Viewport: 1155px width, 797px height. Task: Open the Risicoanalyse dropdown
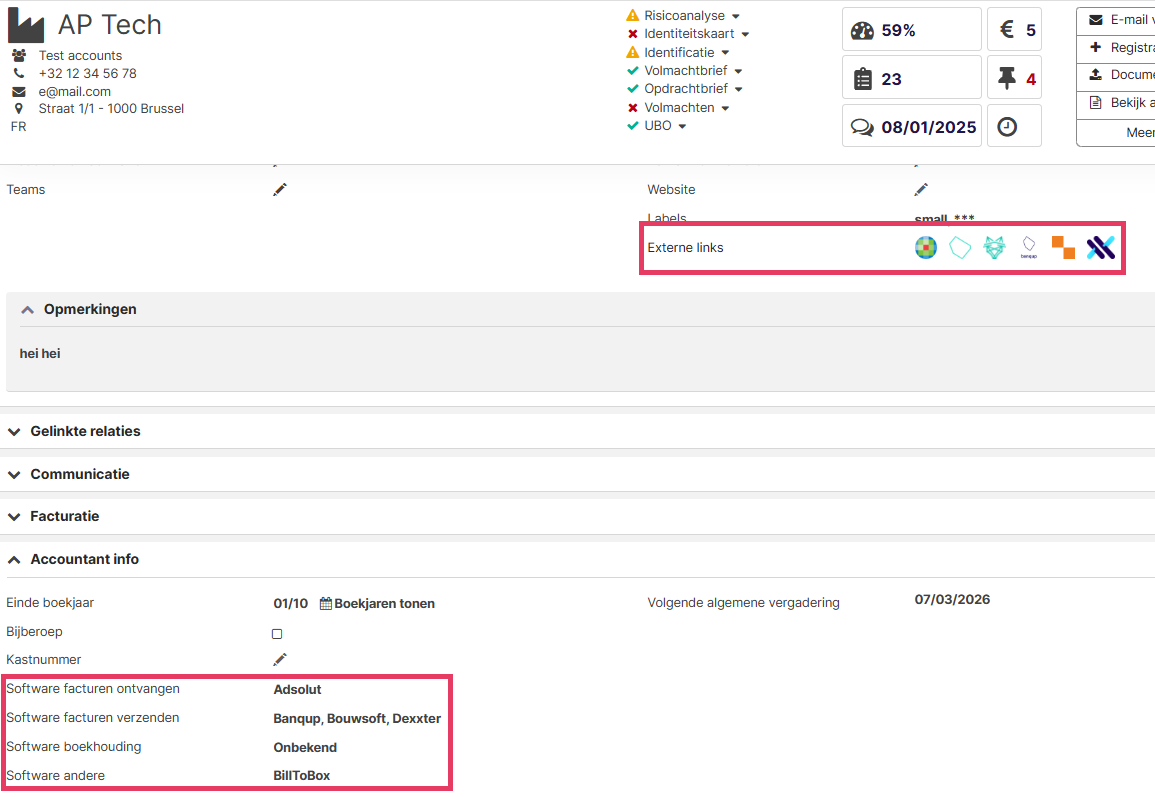coord(735,16)
